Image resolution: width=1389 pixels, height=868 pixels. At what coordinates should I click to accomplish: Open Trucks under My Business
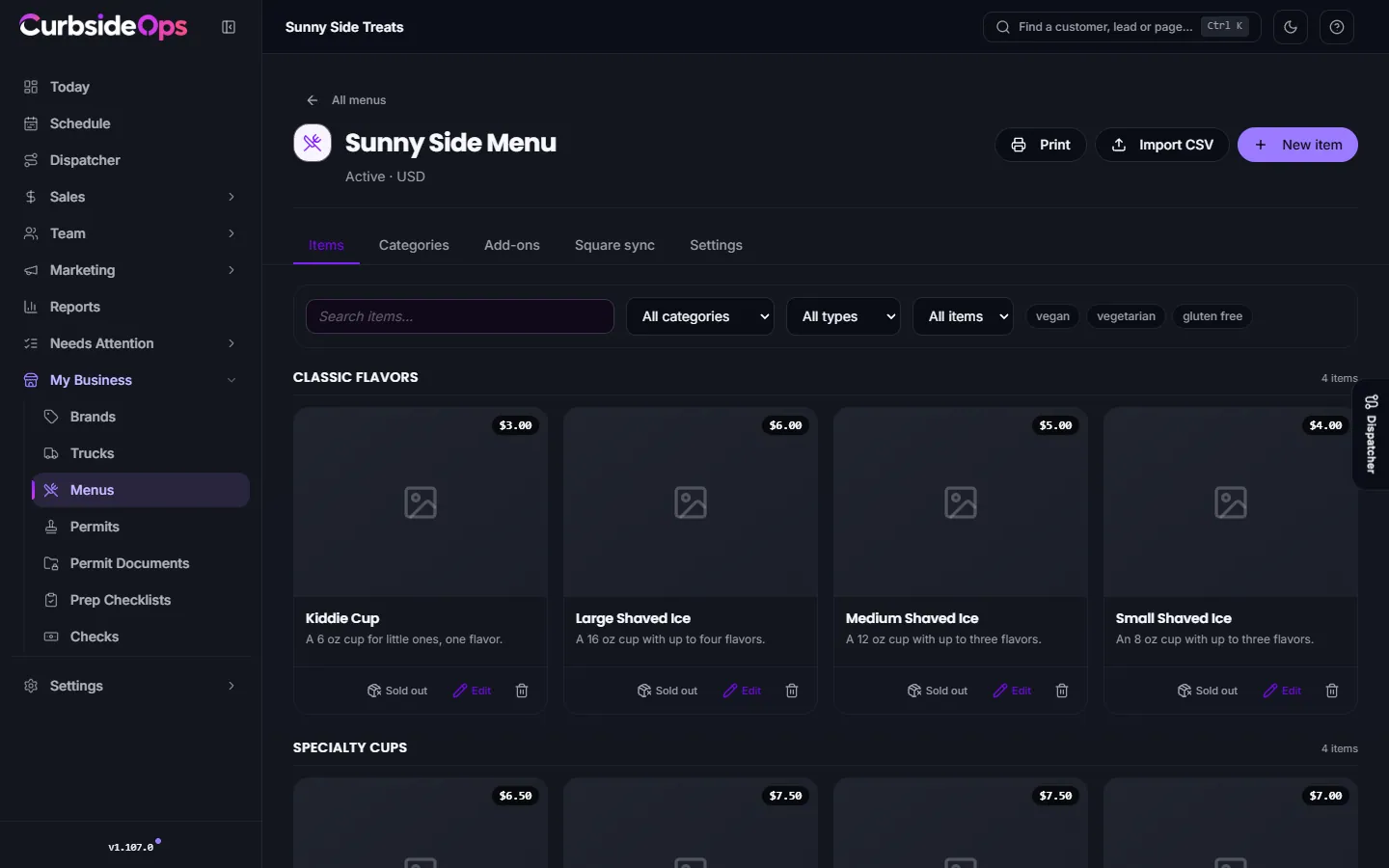(x=141, y=453)
